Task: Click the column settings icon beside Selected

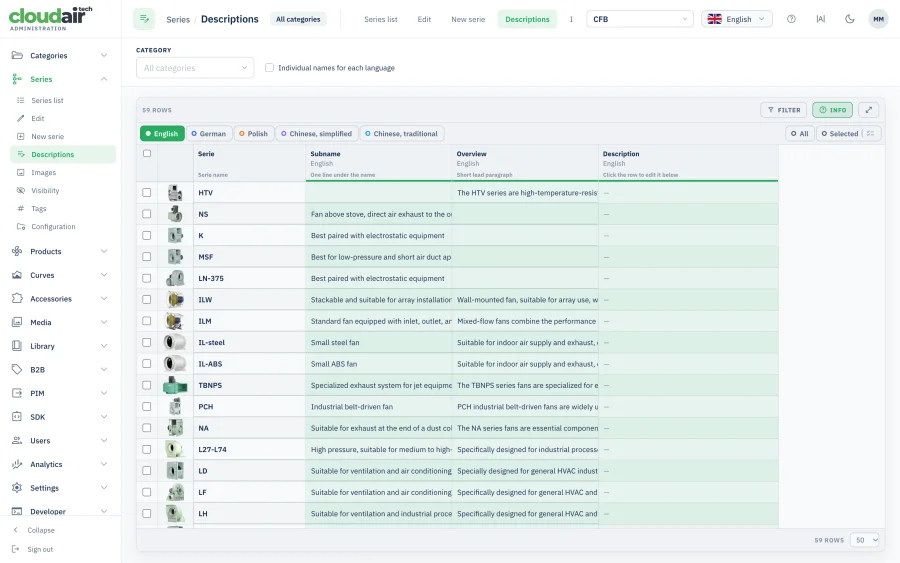Action: 870,133
